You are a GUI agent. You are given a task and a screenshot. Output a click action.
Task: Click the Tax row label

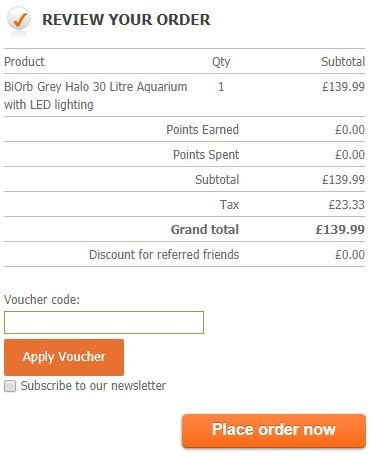pos(229,204)
